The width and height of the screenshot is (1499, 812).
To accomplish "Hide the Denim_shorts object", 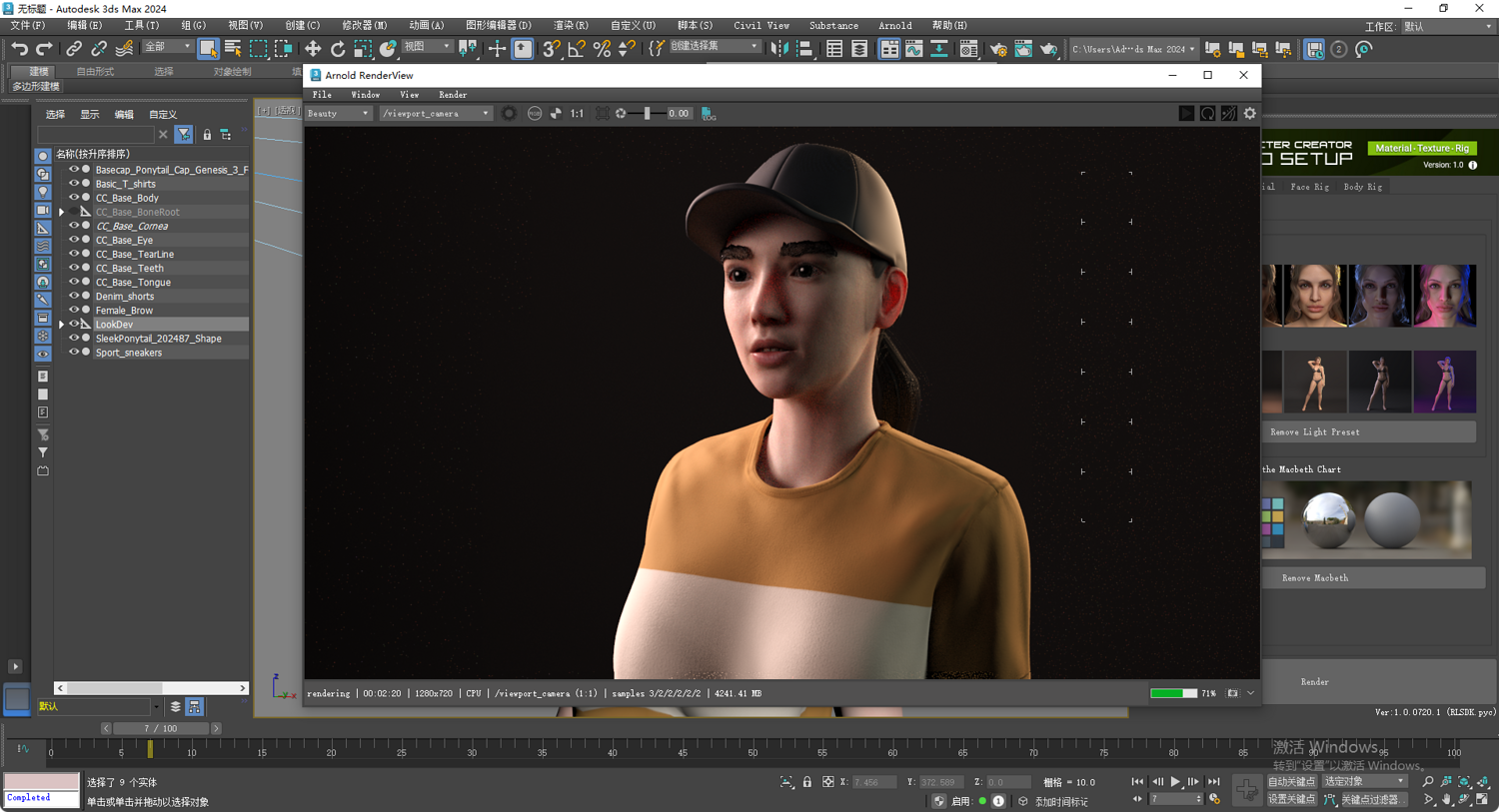I will click(x=73, y=296).
